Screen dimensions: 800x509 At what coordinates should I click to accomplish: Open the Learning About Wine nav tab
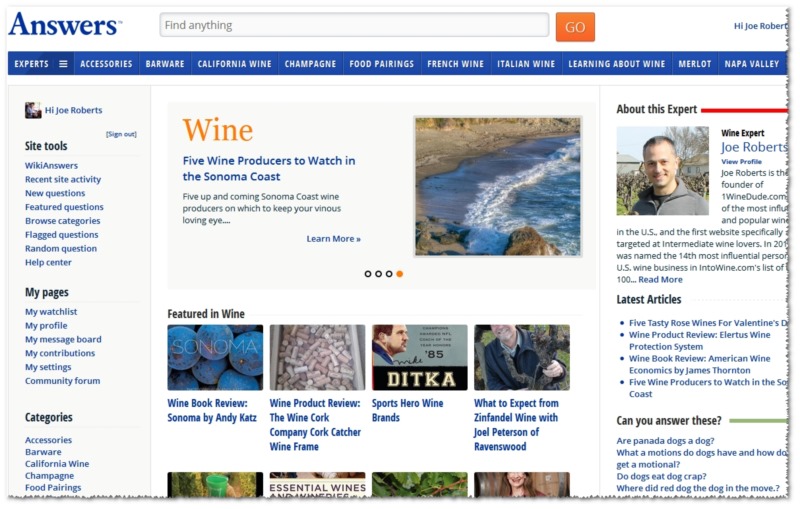point(617,64)
